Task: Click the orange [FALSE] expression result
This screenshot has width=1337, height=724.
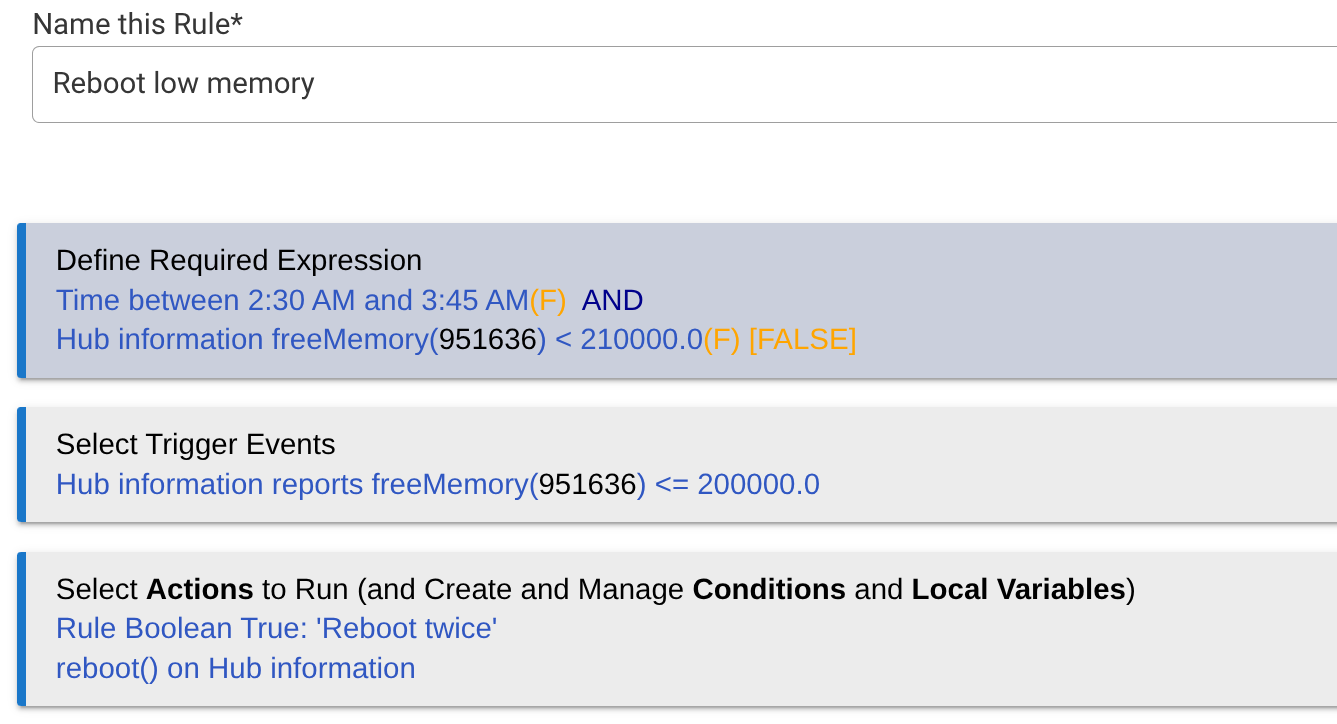Action: [802, 340]
